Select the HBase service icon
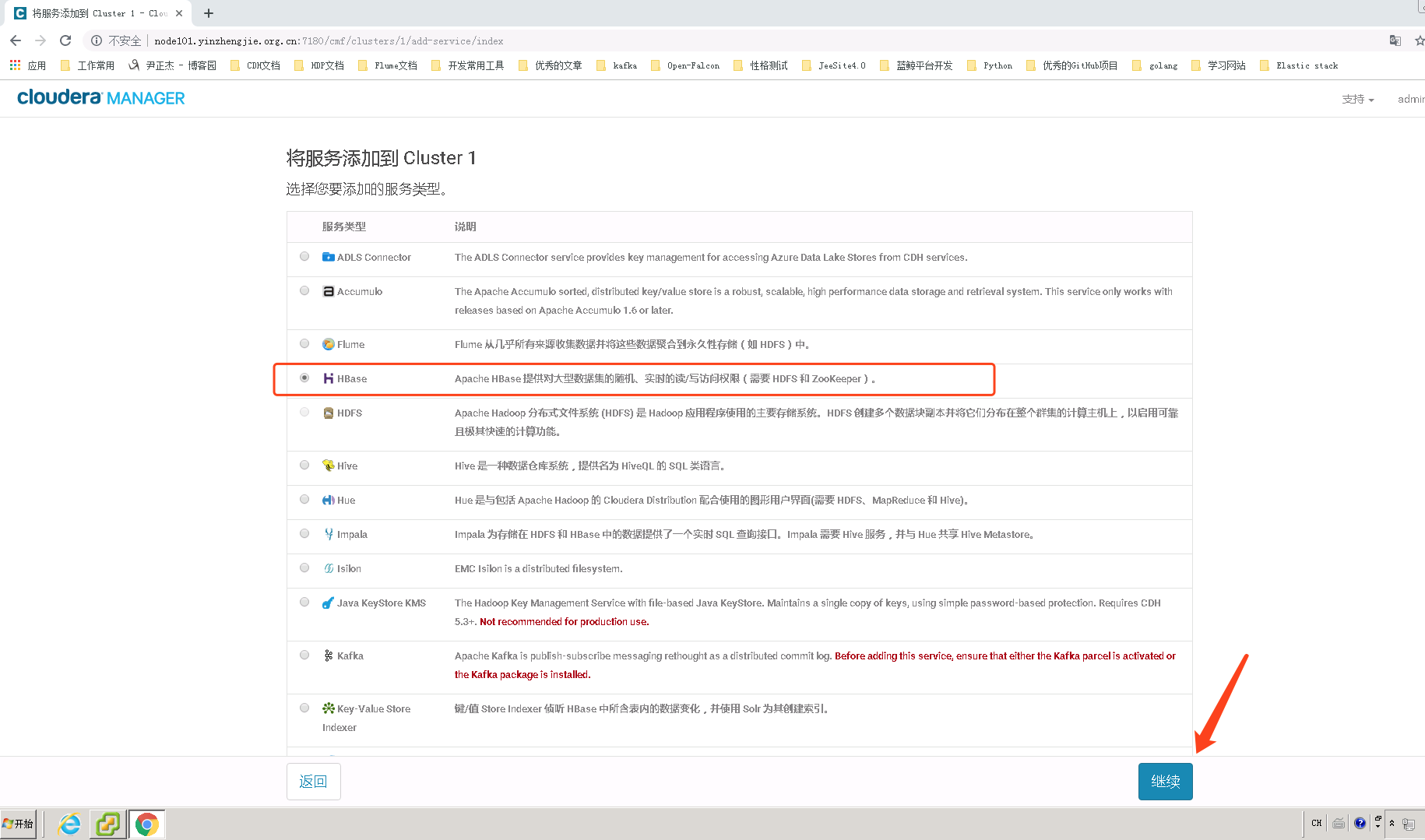The height and width of the screenshot is (840, 1425). [328, 378]
